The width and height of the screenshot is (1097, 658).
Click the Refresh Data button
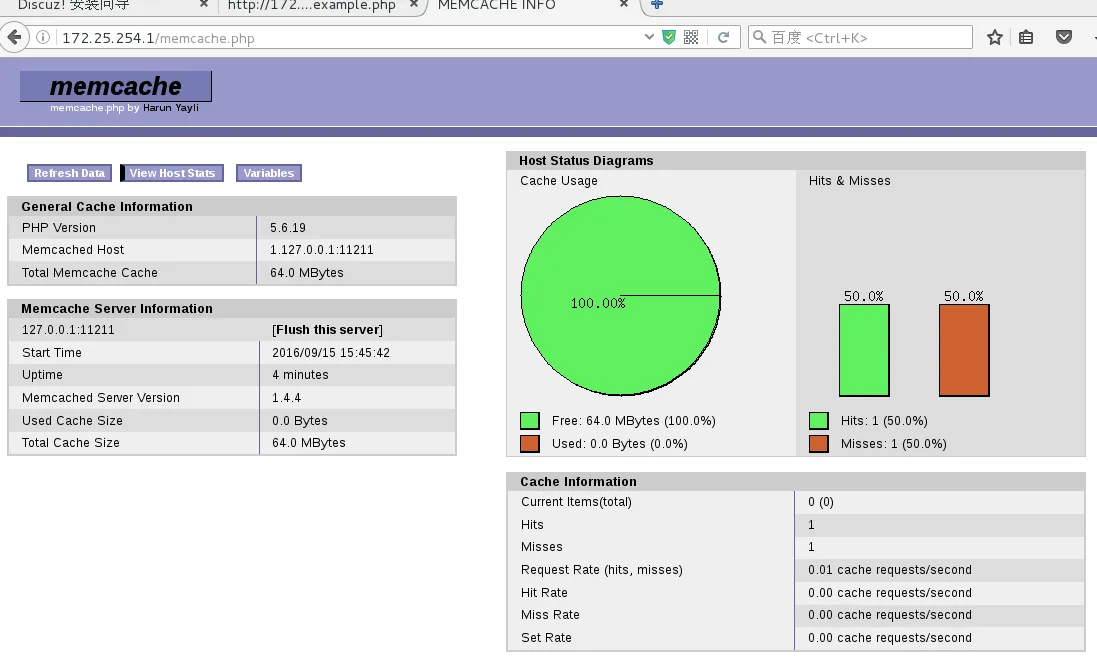tap(69, 173)
